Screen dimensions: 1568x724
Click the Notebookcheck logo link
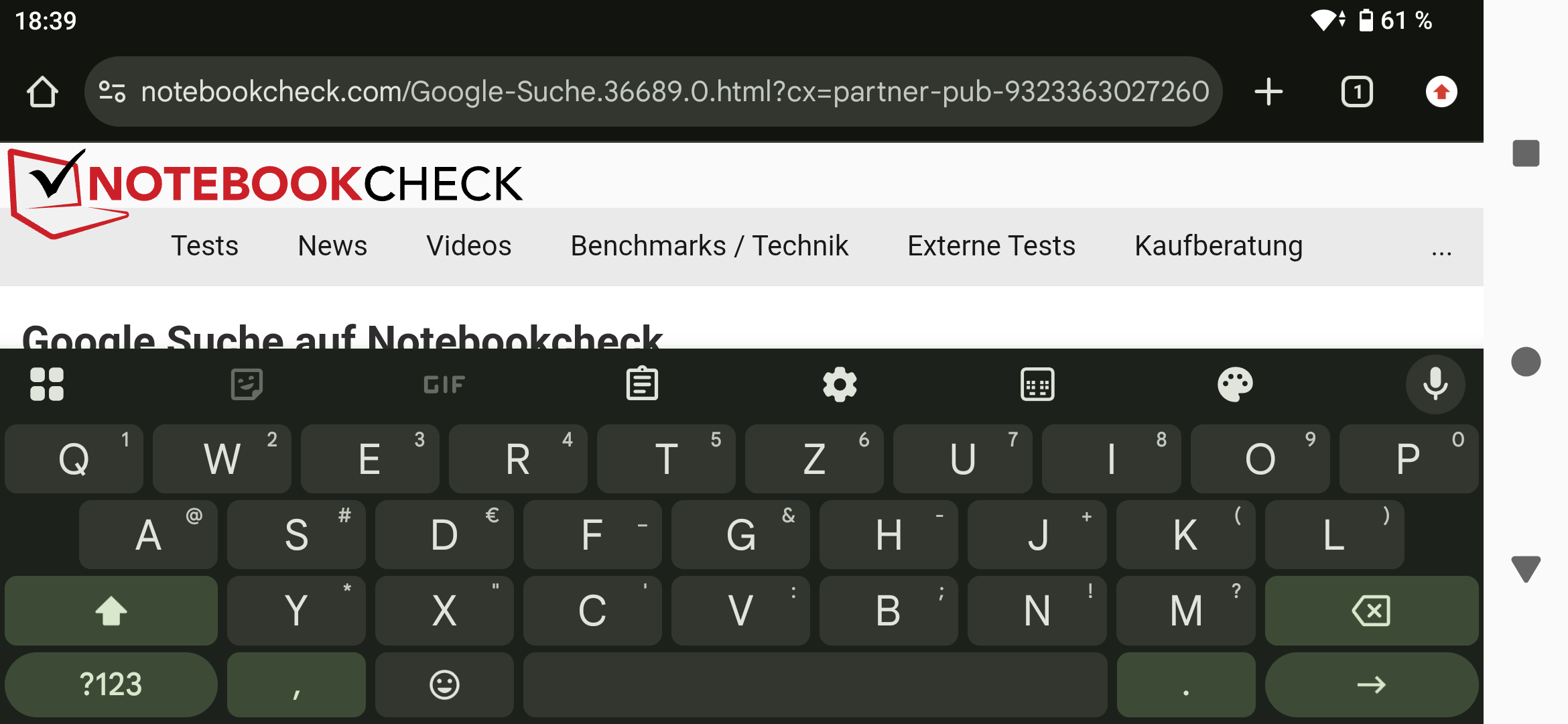click(x=268, y=184)
